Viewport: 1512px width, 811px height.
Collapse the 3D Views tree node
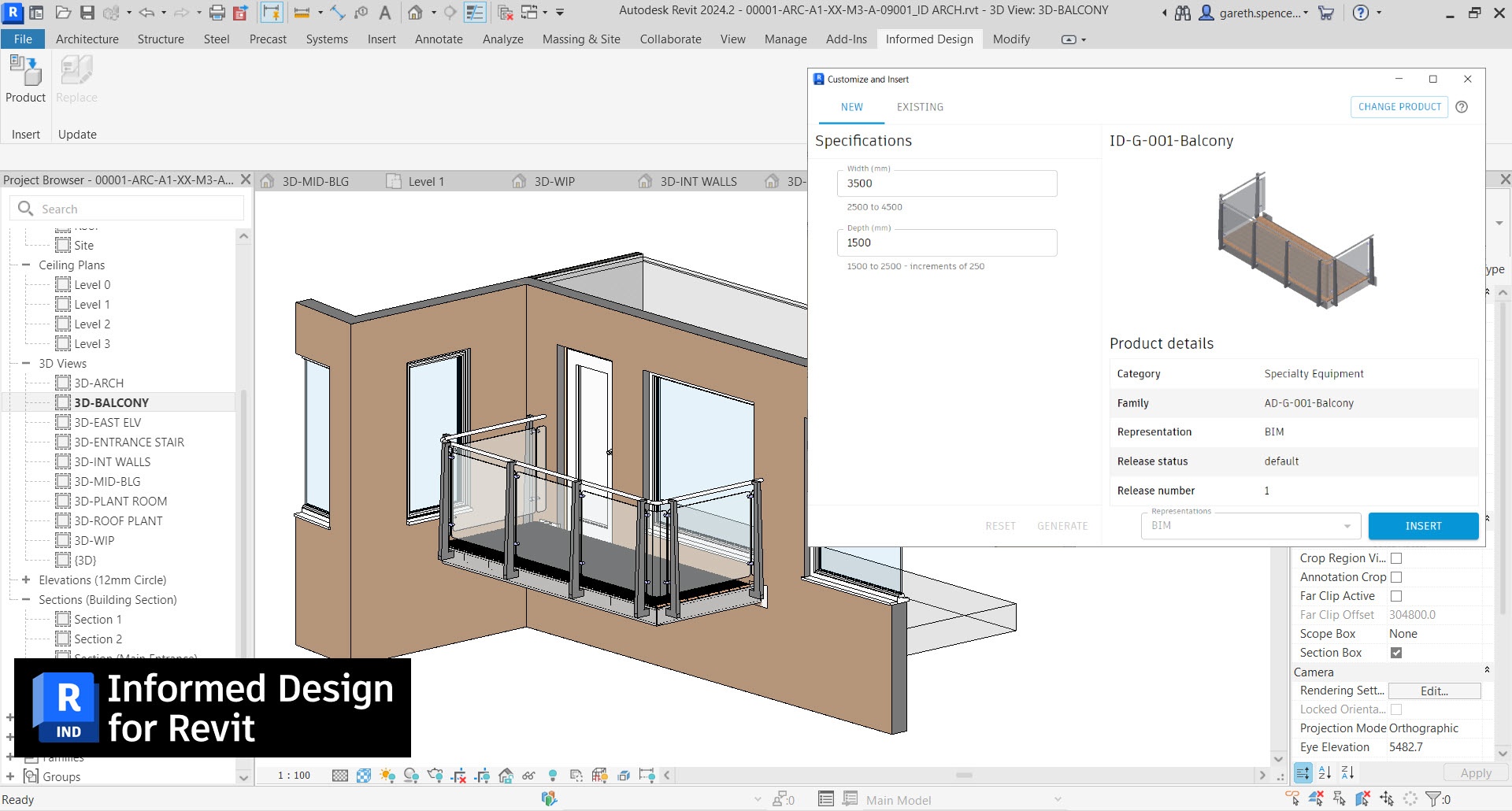(26, 364)
